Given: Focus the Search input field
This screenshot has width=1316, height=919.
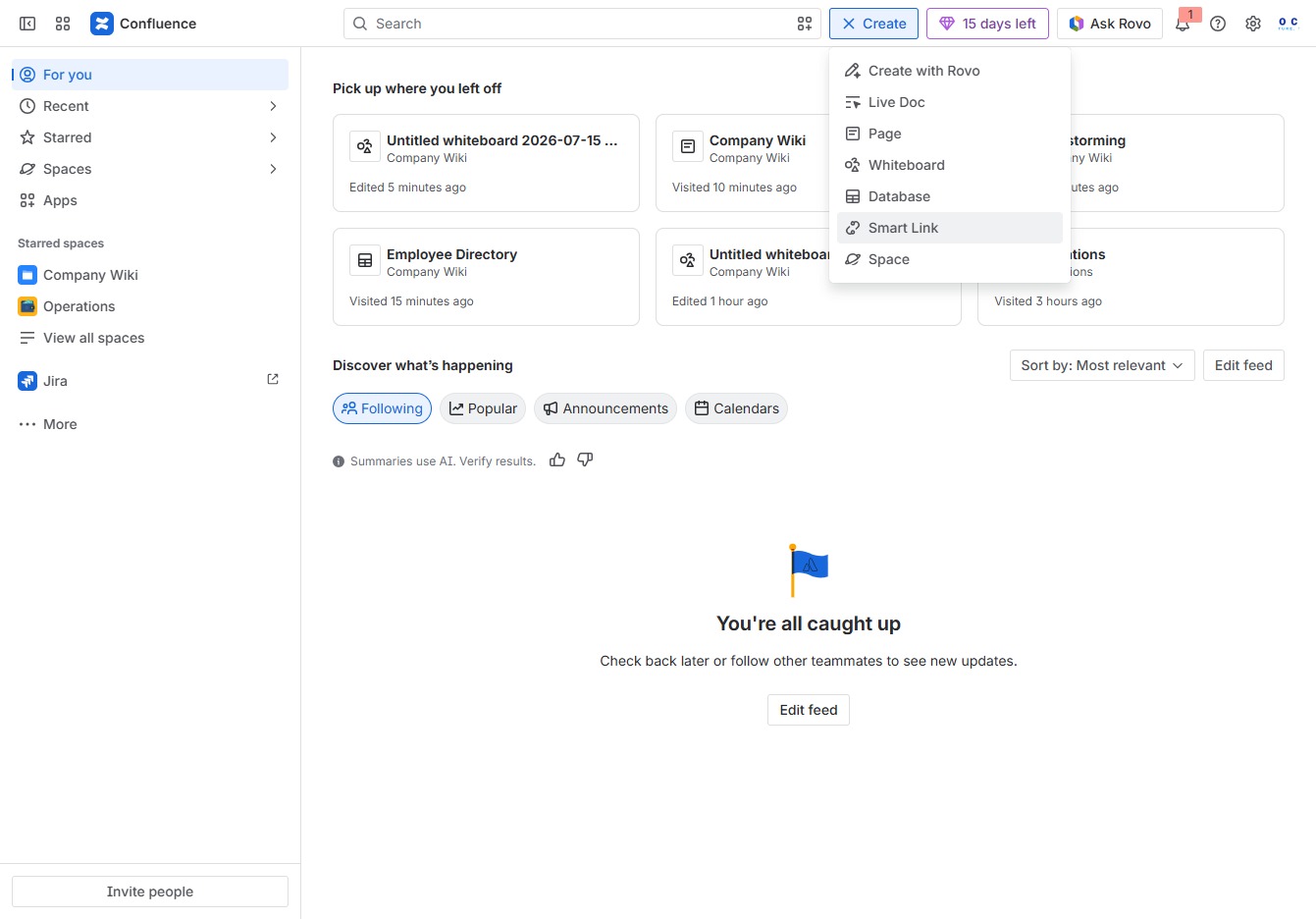Looking at the screenshot, I should [x=582, y=24].
